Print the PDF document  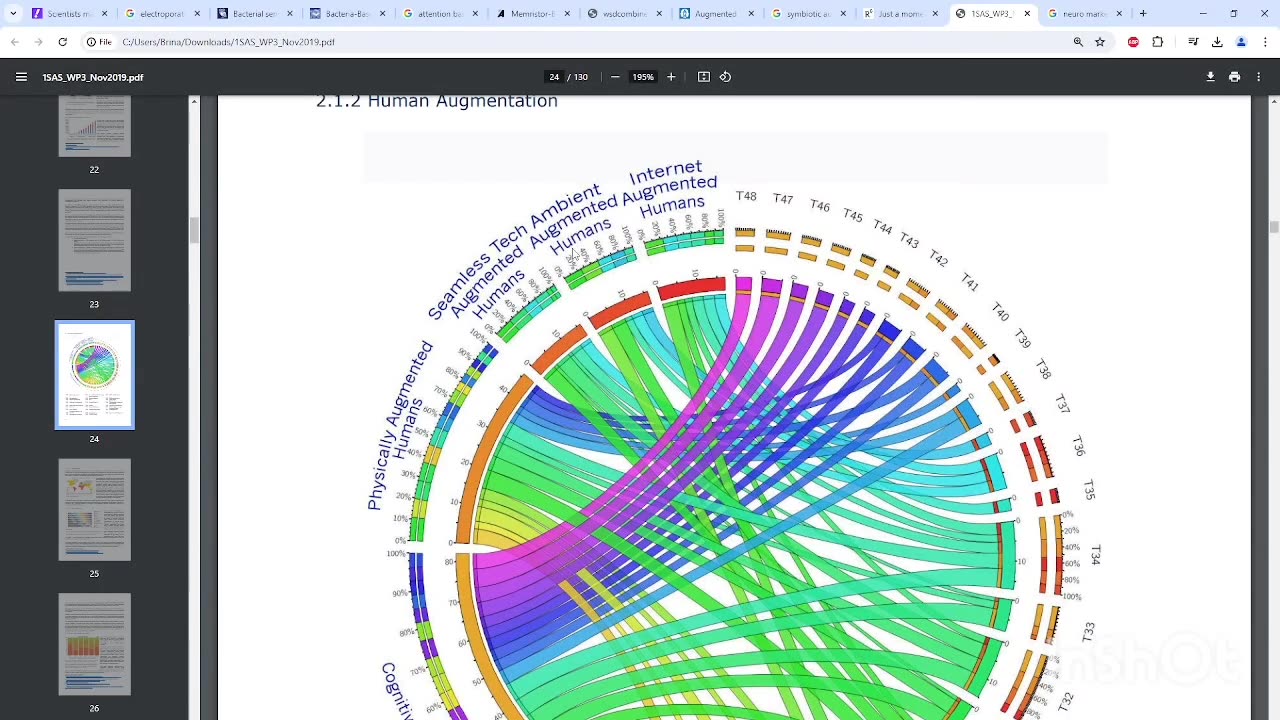tap(1234, 77)
